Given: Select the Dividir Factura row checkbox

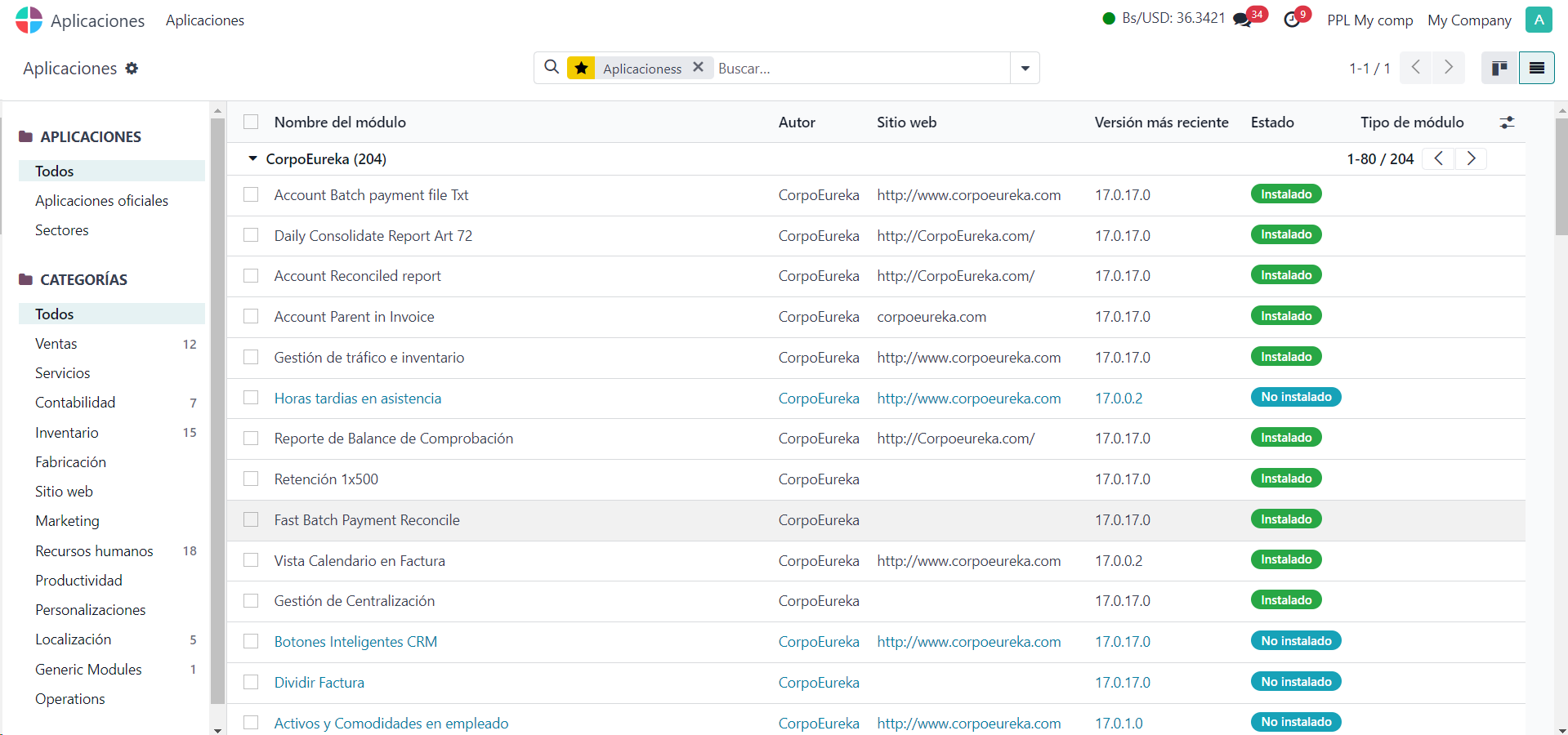Looking at the screenshot, I should coord(251,683).
